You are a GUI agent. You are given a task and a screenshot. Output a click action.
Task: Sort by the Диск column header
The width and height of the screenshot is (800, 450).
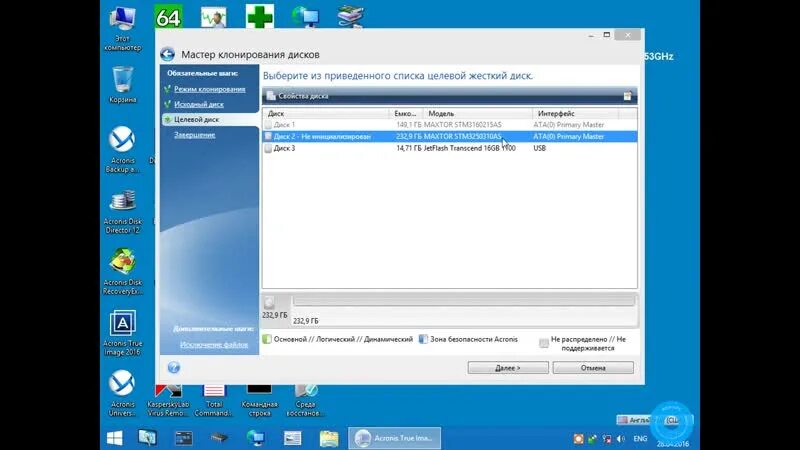[x=326, y=114]
